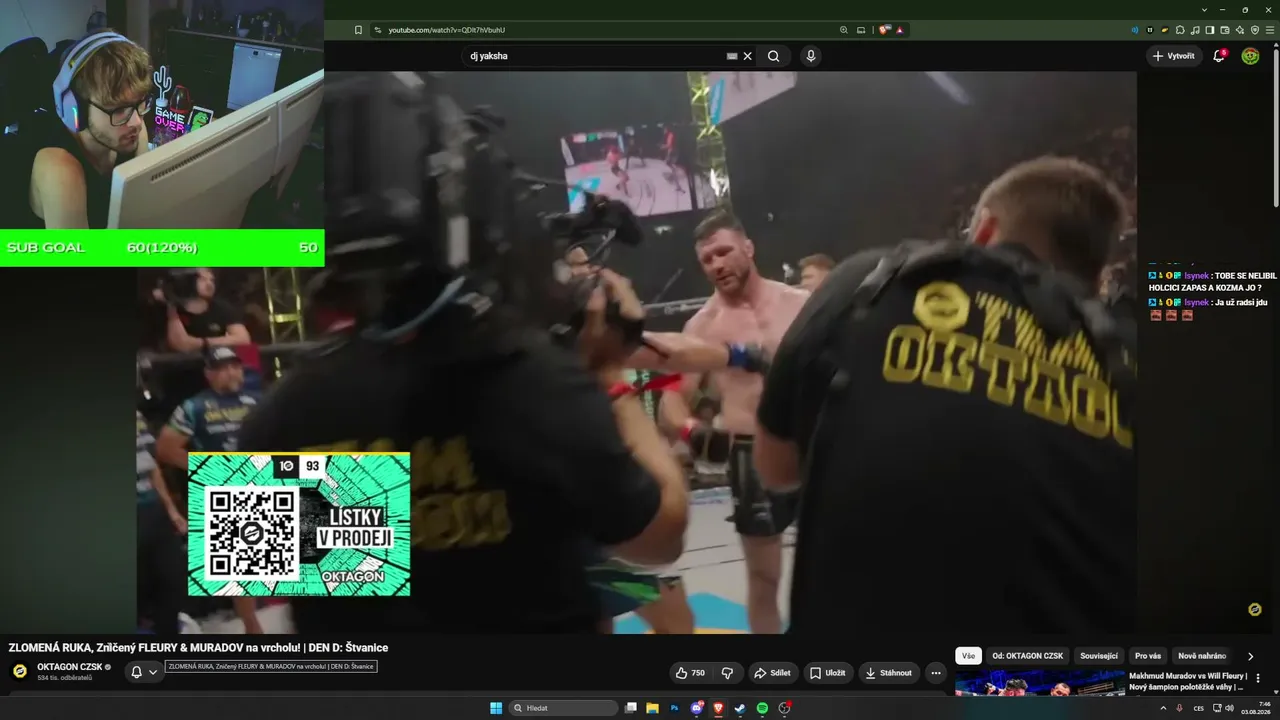The image size is (1280, 720).
Task: Click the YouTube search magnifier button
Action: coord(773,56)
